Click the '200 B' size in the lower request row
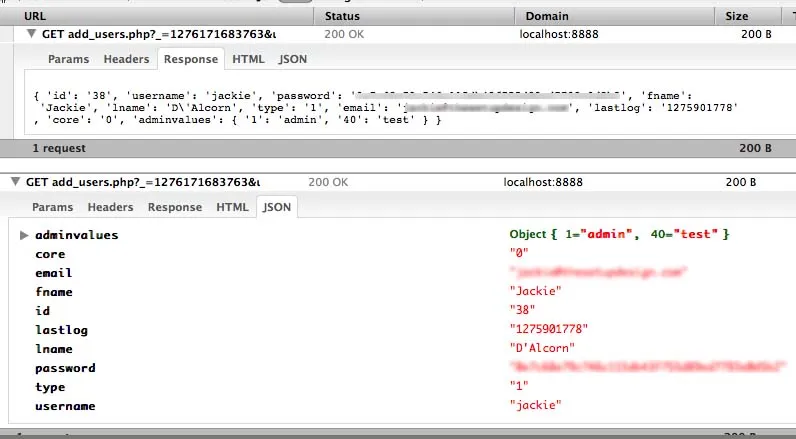The width and height of the screenshot is (796, 439). (x=741, y=182)
